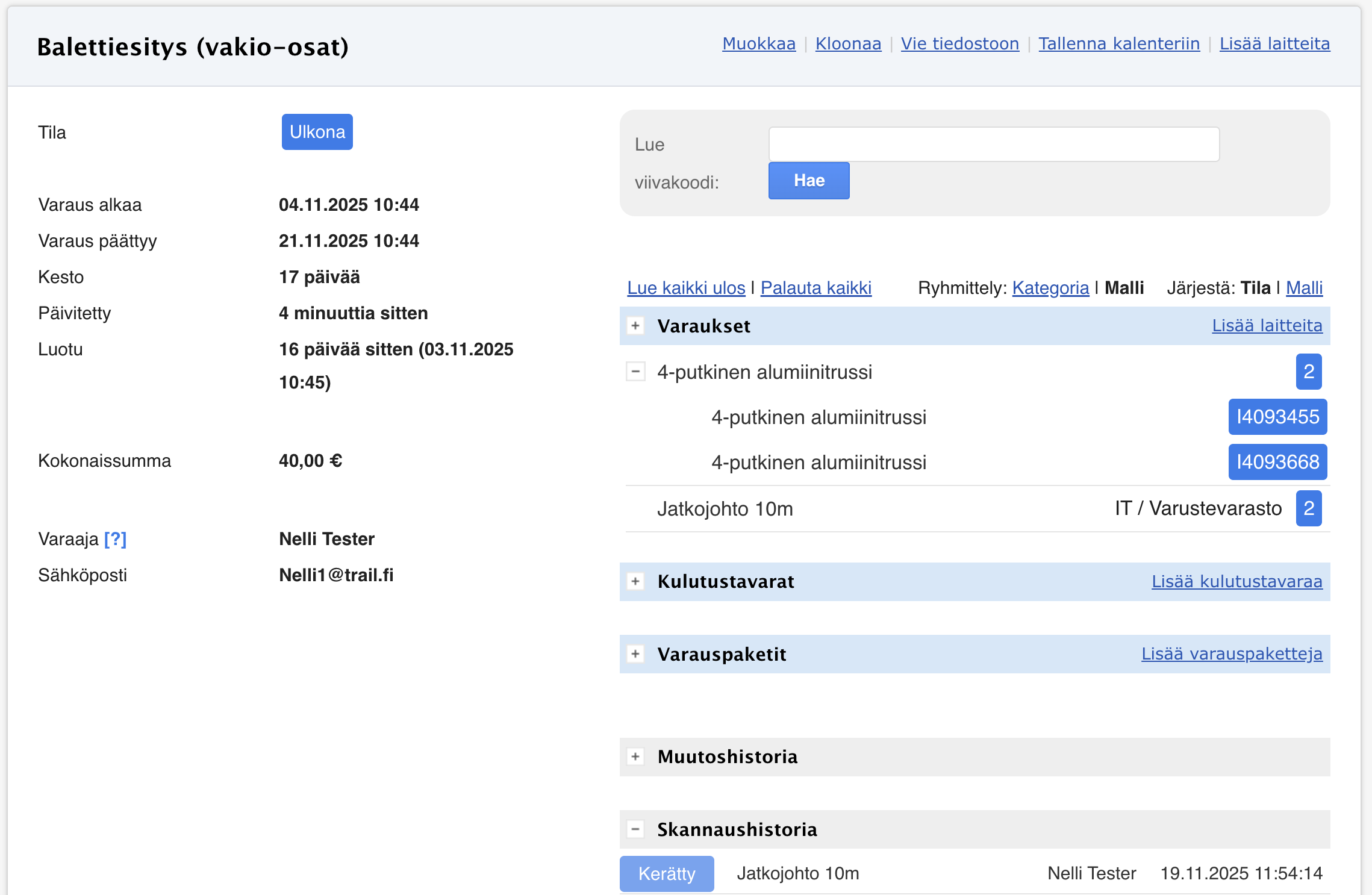Image resolution: width=1372 pixels, height=895 pixels.
Task: Open the Muokkaa edit link
Action: 759,44
